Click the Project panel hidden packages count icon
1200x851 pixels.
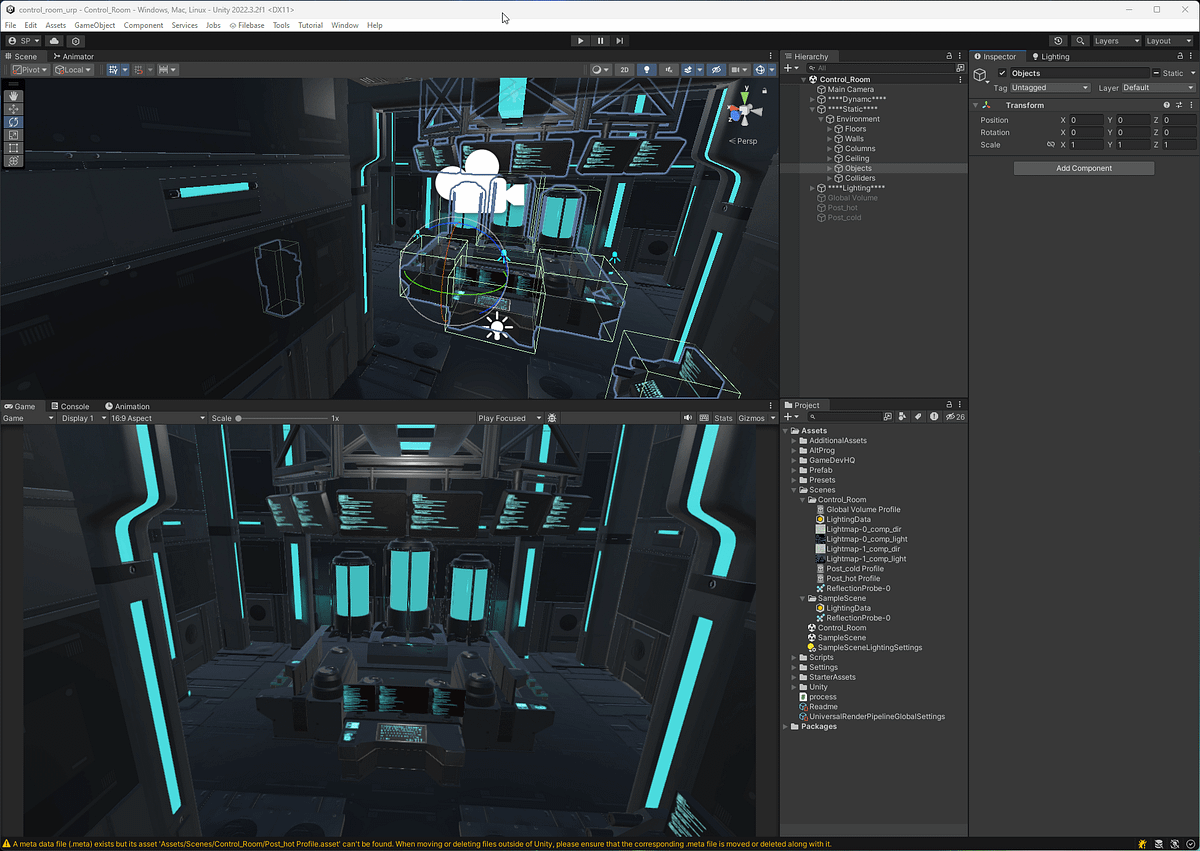tap(956, 417)
